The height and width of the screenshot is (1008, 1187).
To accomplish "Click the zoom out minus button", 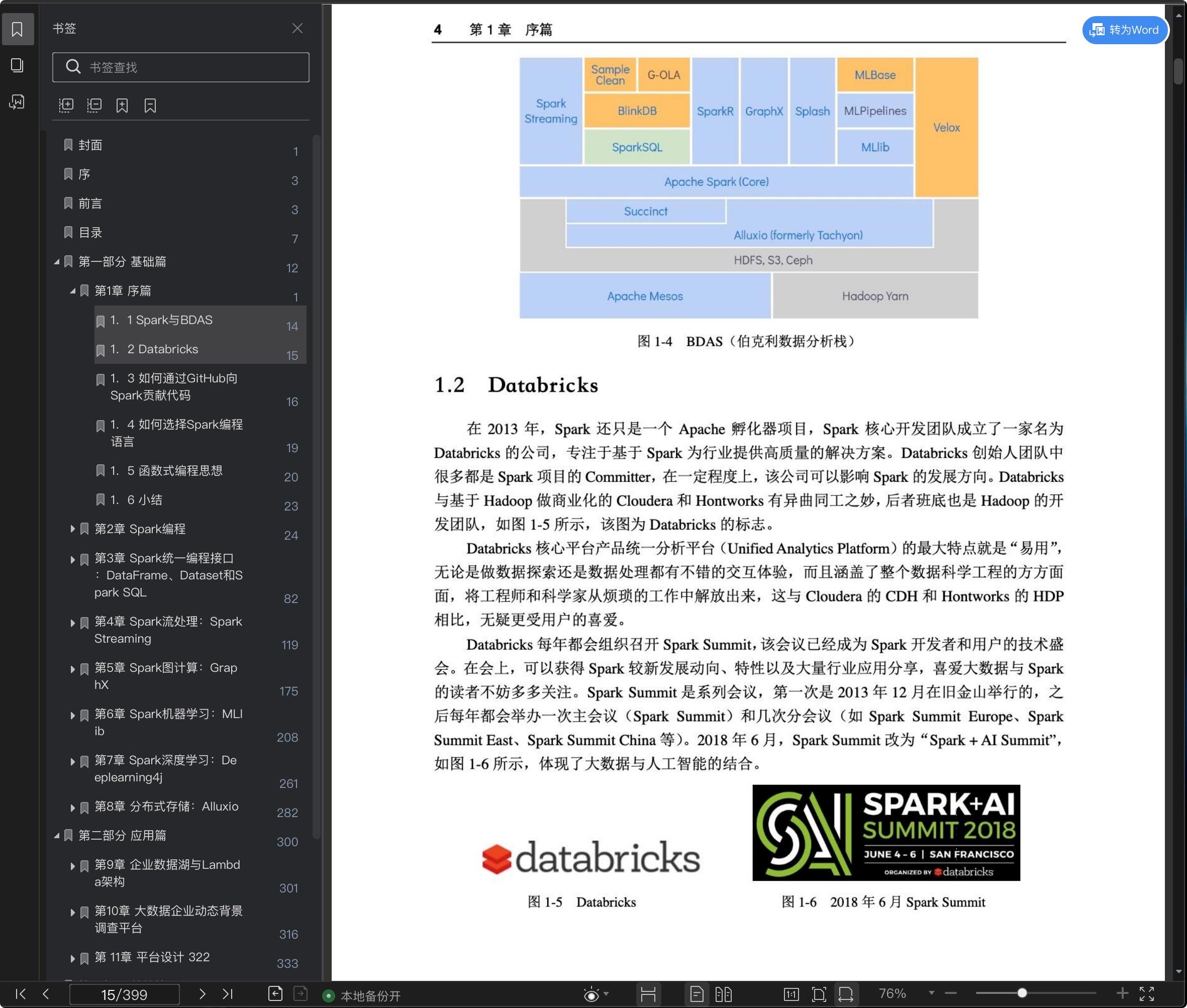I will [x=950, y=994].
